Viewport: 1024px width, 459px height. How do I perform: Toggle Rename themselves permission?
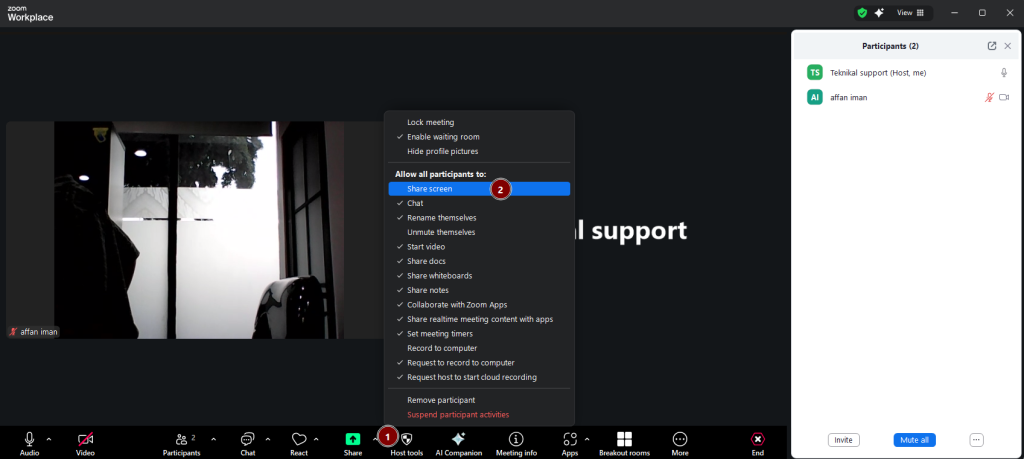(x=441, y=218)
